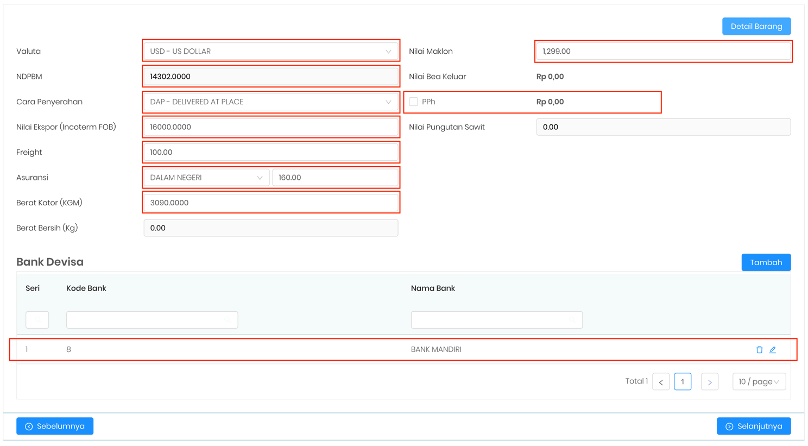
Task: Open the Asuransi type dropdown
Action: 206,178
